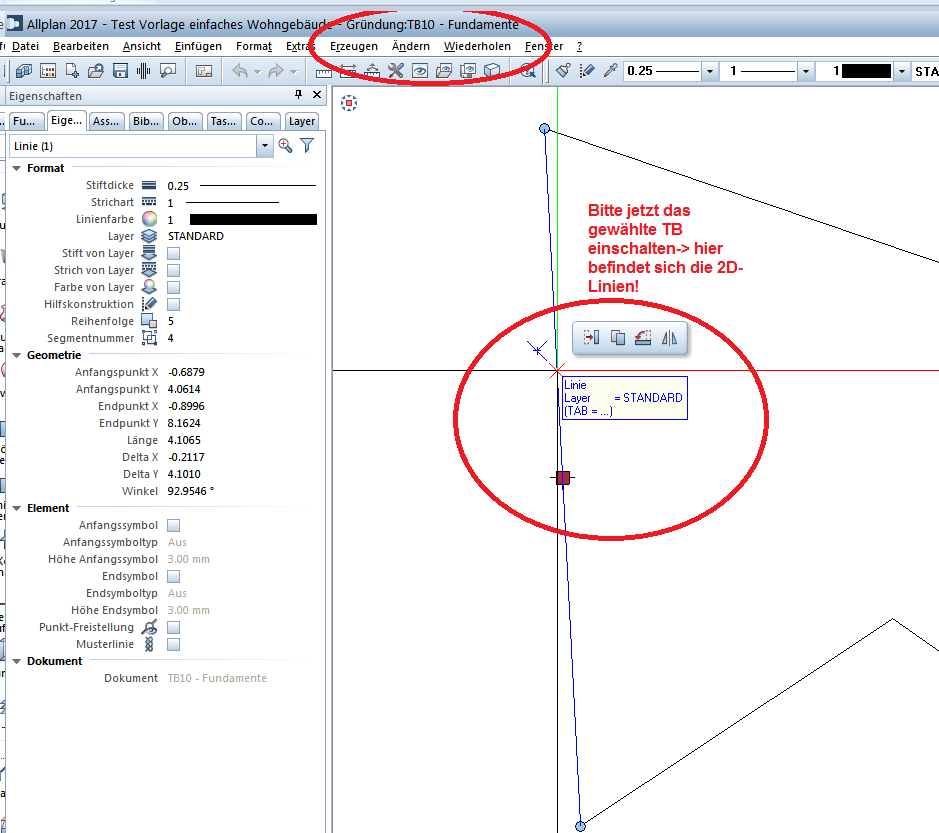Click the Länge value field 4.1065
The height and width of the screenshot is (833, 939).
(185, 440)
